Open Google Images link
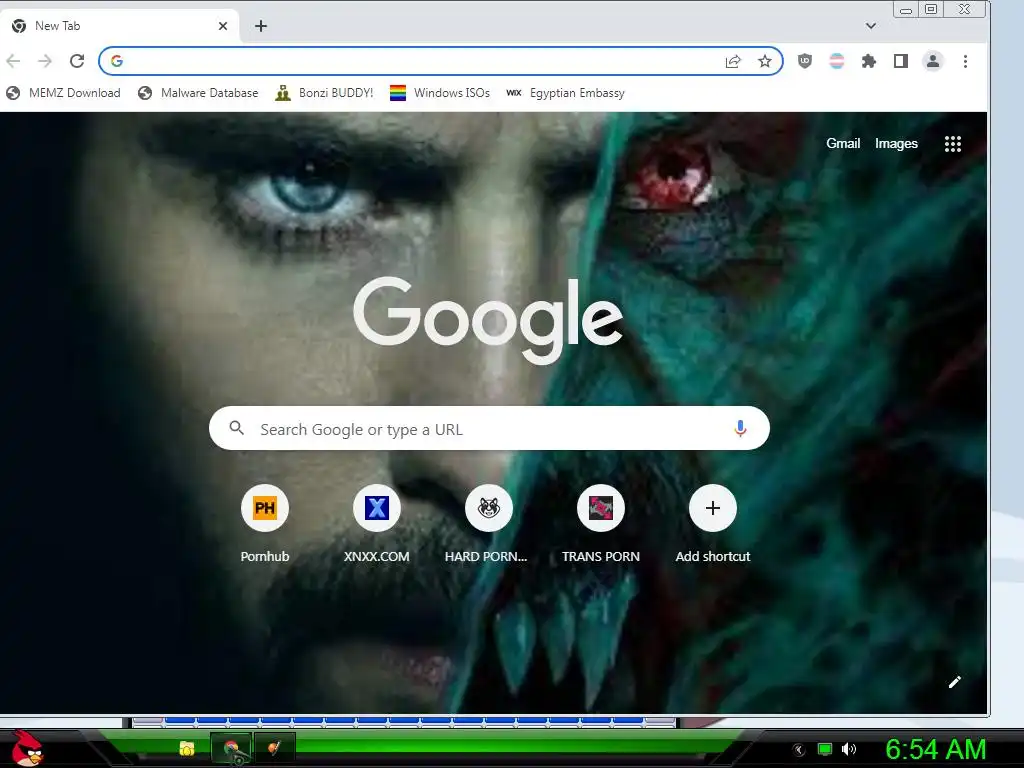Screen dimensions: 1024x768 point(896,144)
